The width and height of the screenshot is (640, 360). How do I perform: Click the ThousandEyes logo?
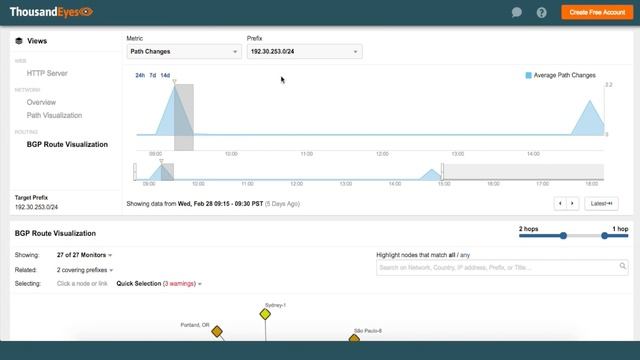[x=51, y=12]
